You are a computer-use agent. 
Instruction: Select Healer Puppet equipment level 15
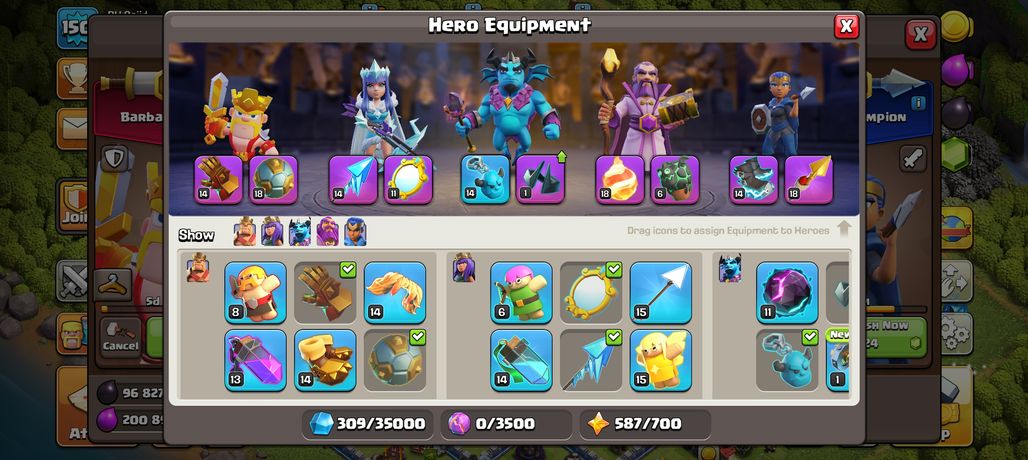coord(661,360)
